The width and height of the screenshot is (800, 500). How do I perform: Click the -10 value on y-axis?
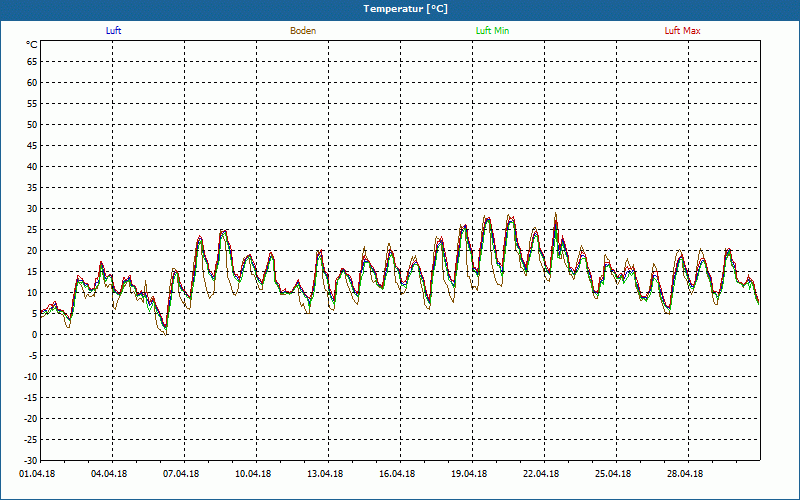pyautogui.click(x=31, y=377)
